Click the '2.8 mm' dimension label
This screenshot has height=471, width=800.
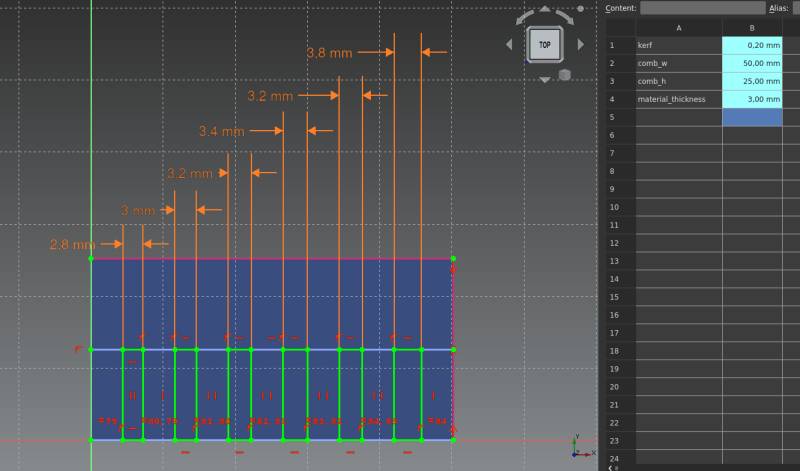[x=72, y=244]
